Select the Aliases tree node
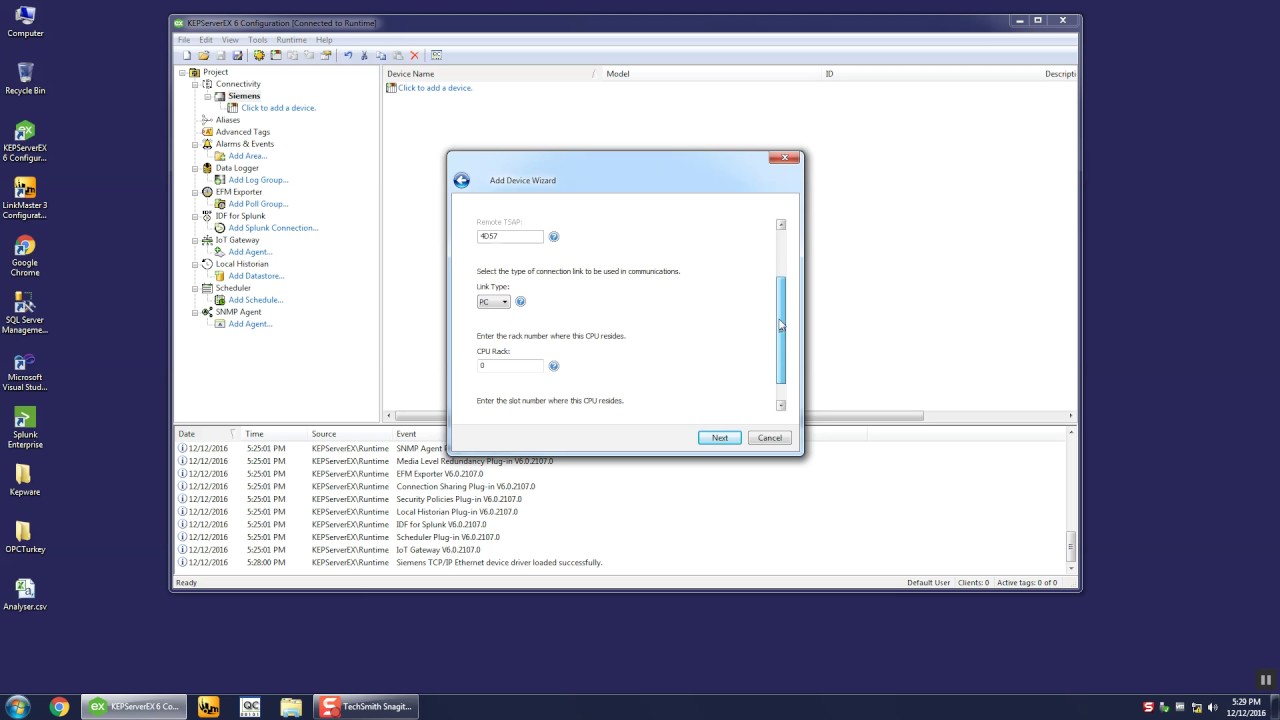This screenshot has height=720, width=1280. tap(228, 120)
